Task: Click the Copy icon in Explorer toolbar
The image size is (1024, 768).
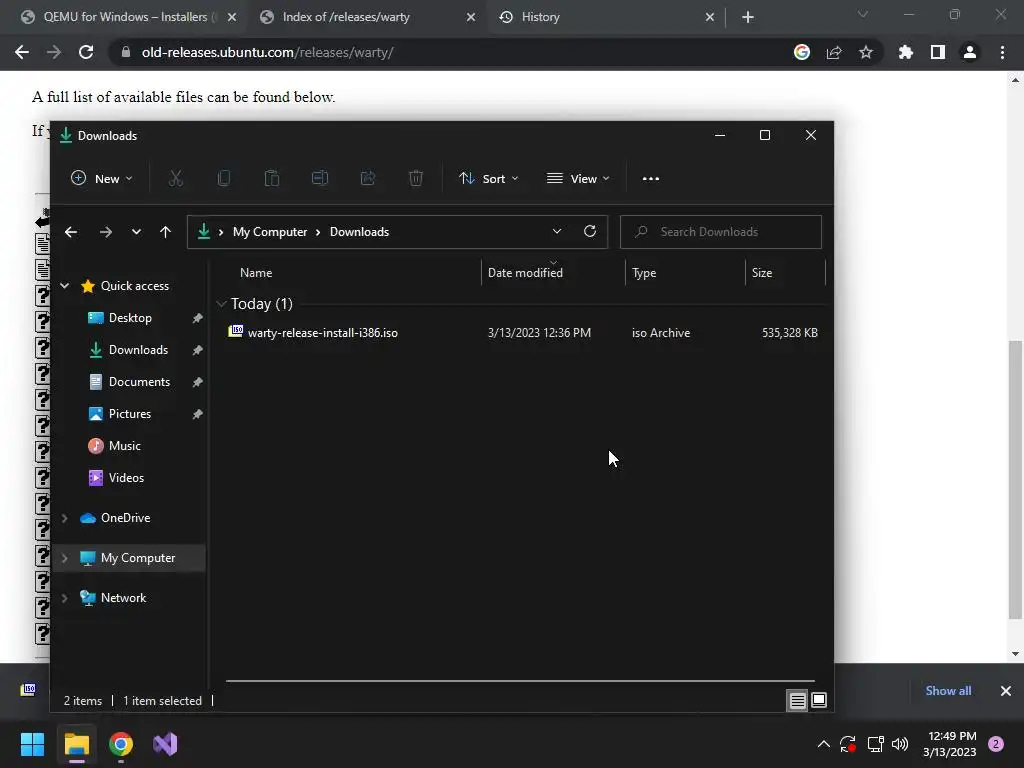Action: coord(224,178)
